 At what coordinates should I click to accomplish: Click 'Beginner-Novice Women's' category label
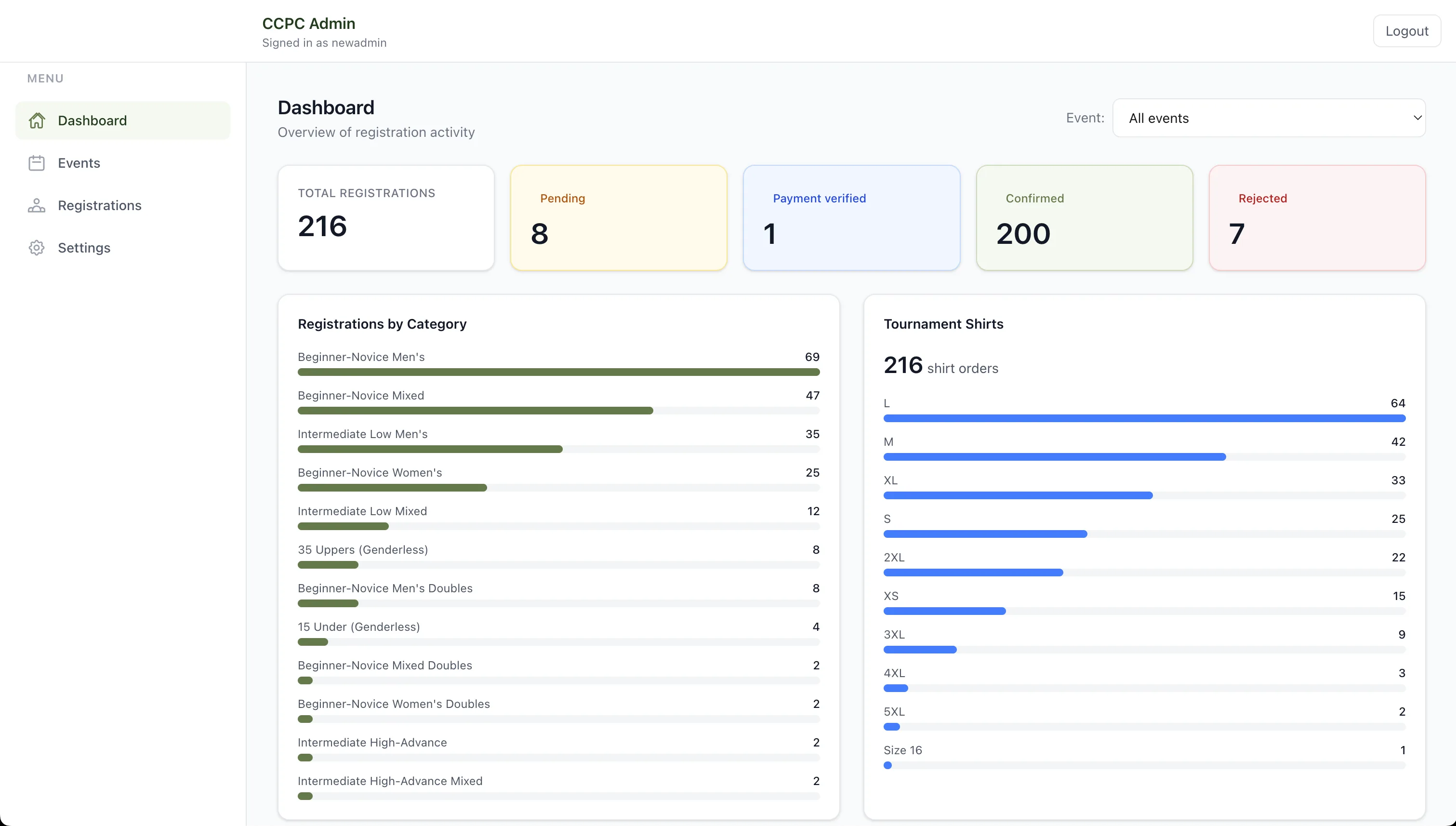[x=370, y=473]
